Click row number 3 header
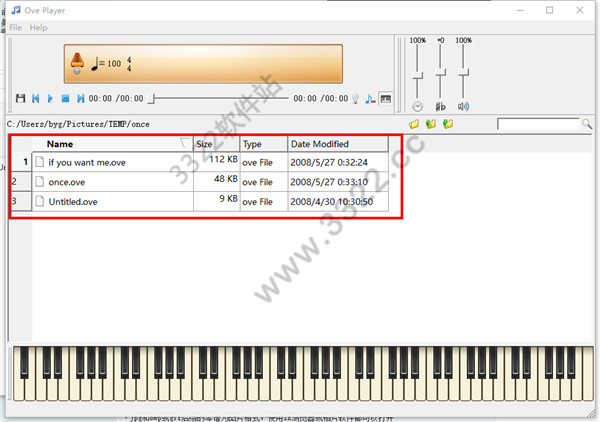600x422 pixels. click(21, 201)
